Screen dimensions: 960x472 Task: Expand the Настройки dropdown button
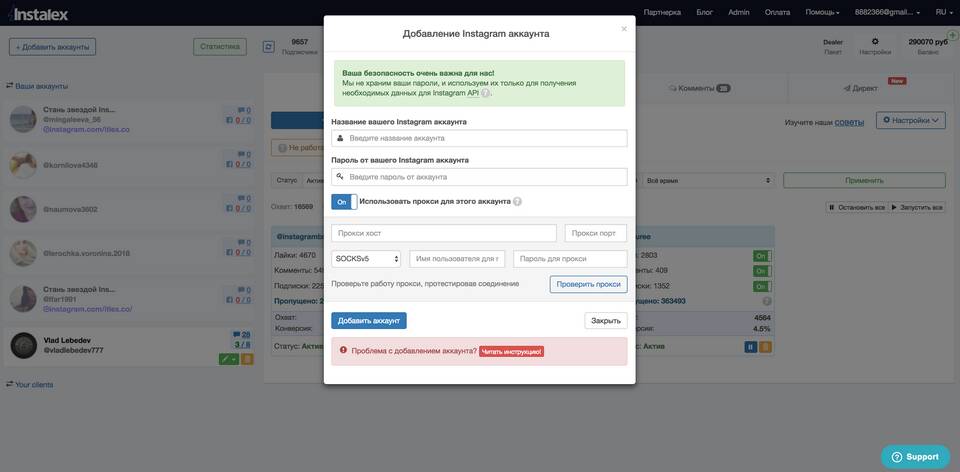pyautogui.click(x=910, y=121)
